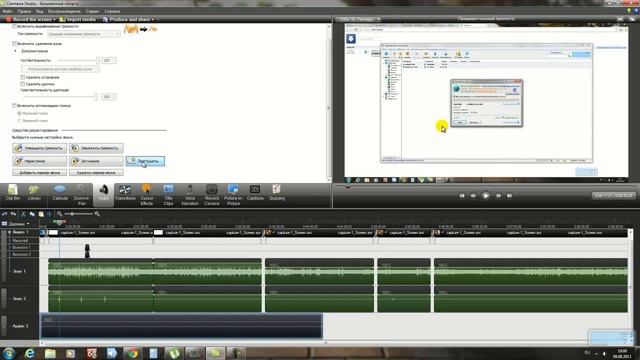Click the fade out button
Image resolution: width=640 pixels, height=360 pixels.
click(x=96, y=161)
